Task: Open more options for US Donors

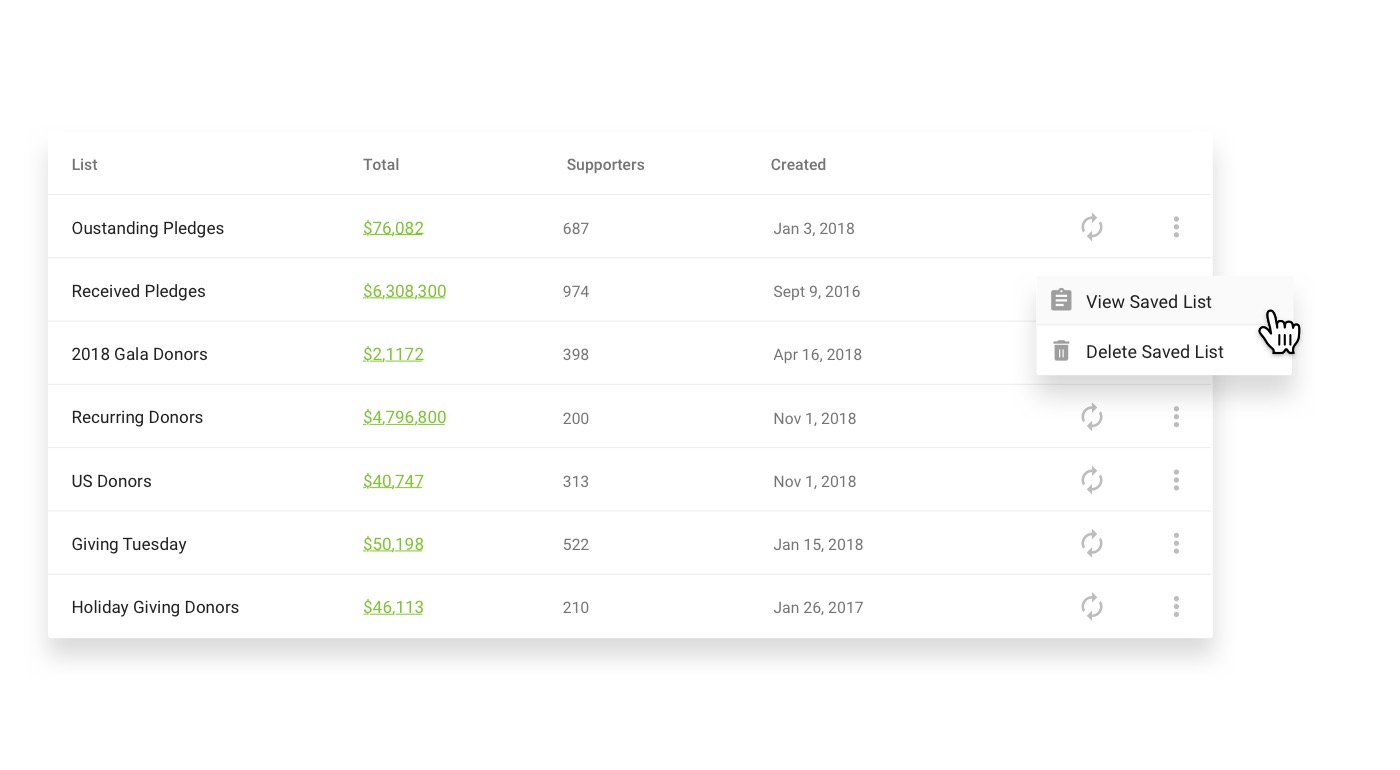Action: [x=1176, y=480]
